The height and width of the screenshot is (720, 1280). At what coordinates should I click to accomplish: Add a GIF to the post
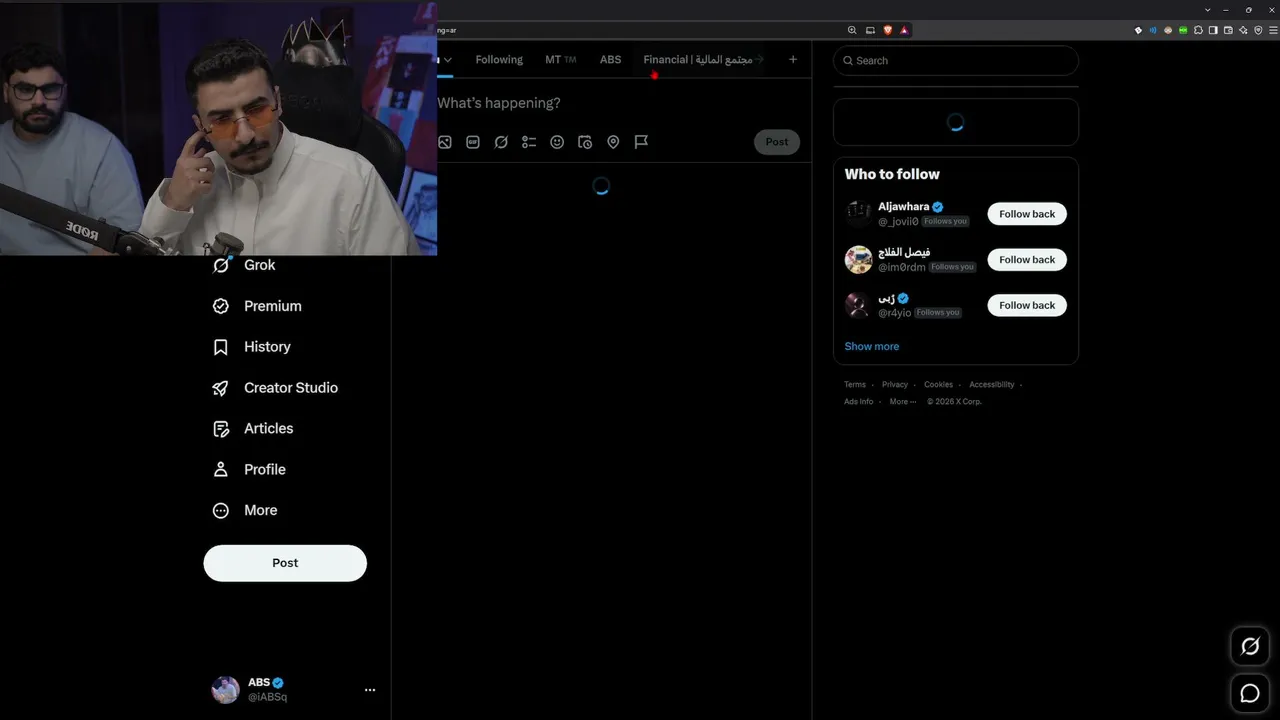473,142
